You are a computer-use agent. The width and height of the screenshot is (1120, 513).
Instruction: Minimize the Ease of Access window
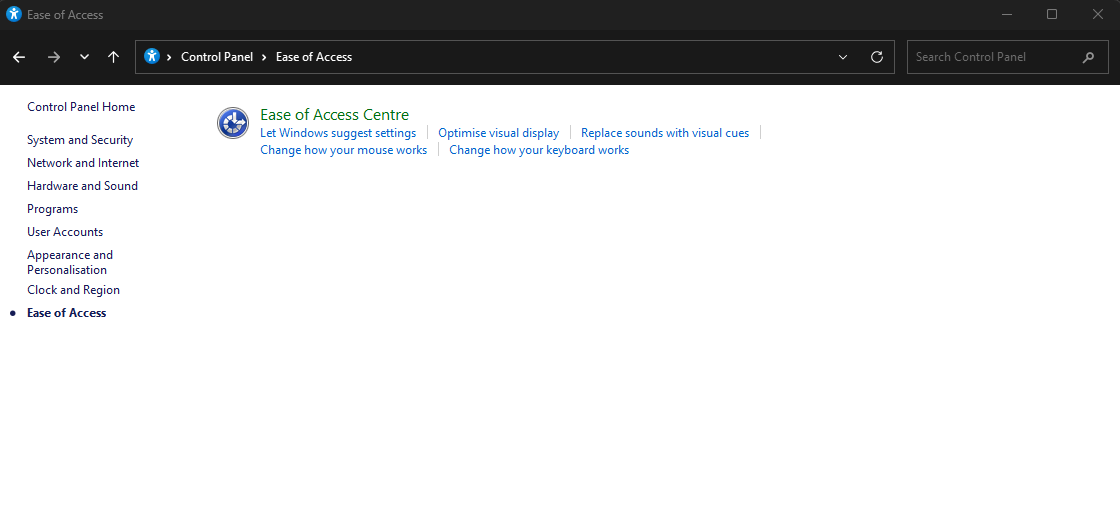pos(1006,14)
